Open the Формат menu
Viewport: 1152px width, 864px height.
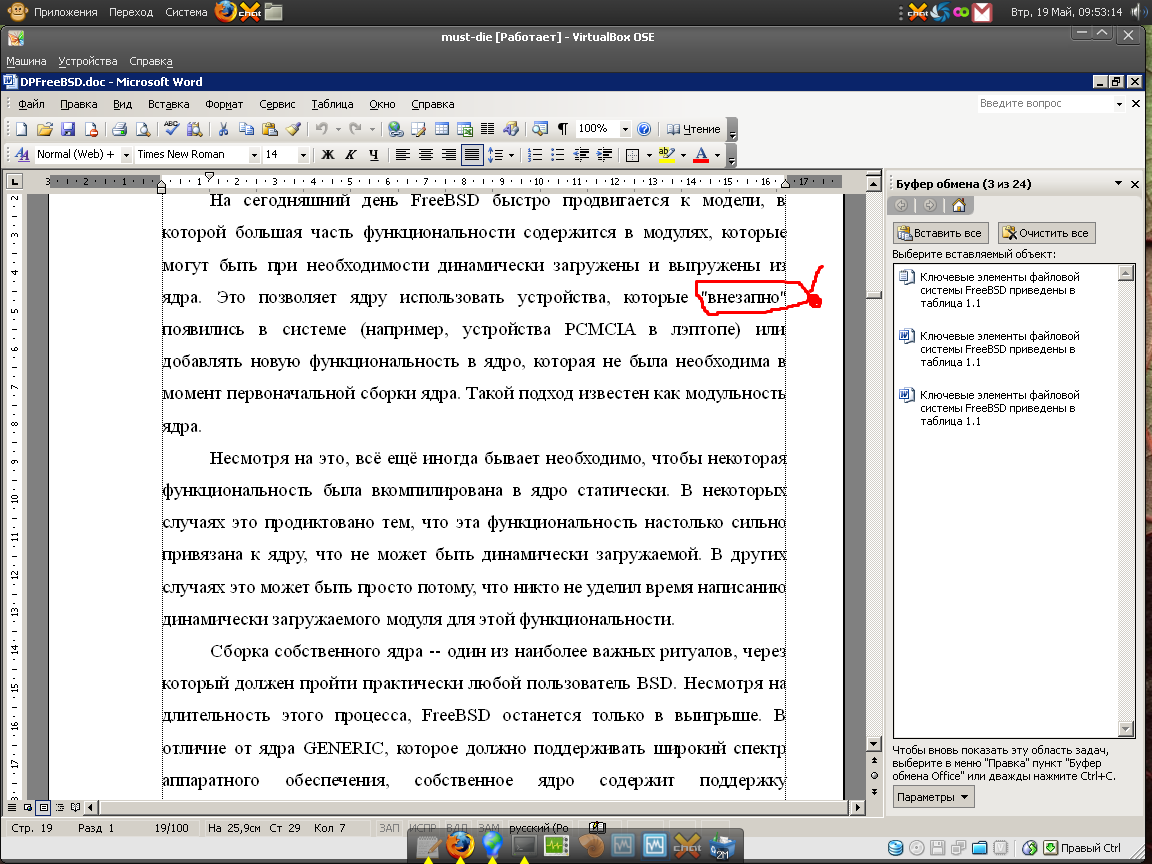[x=224, y=104]
